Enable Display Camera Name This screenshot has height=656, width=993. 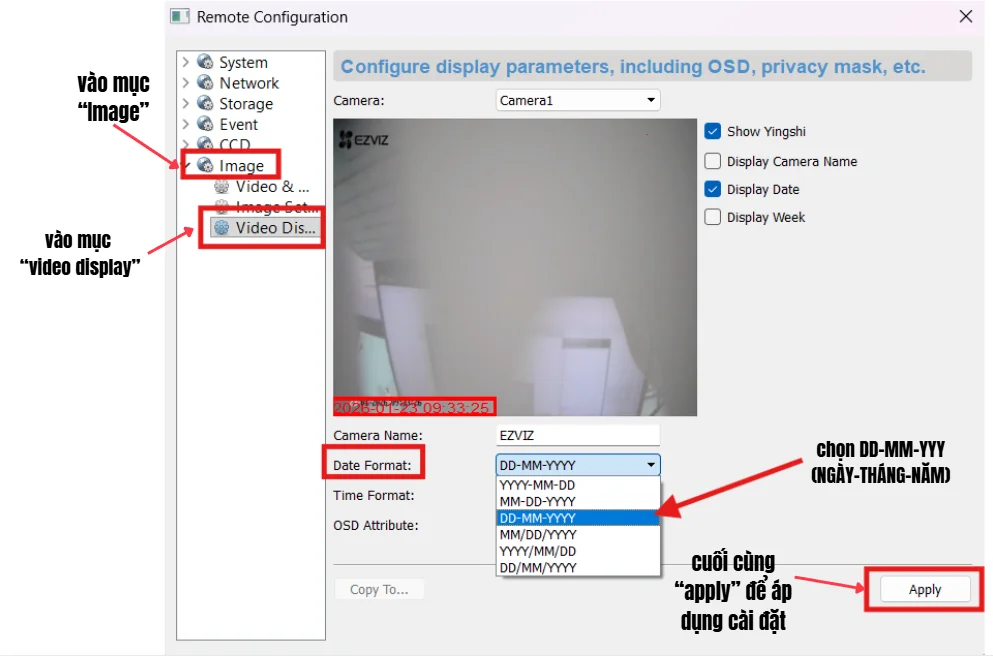tap(713, 161)
